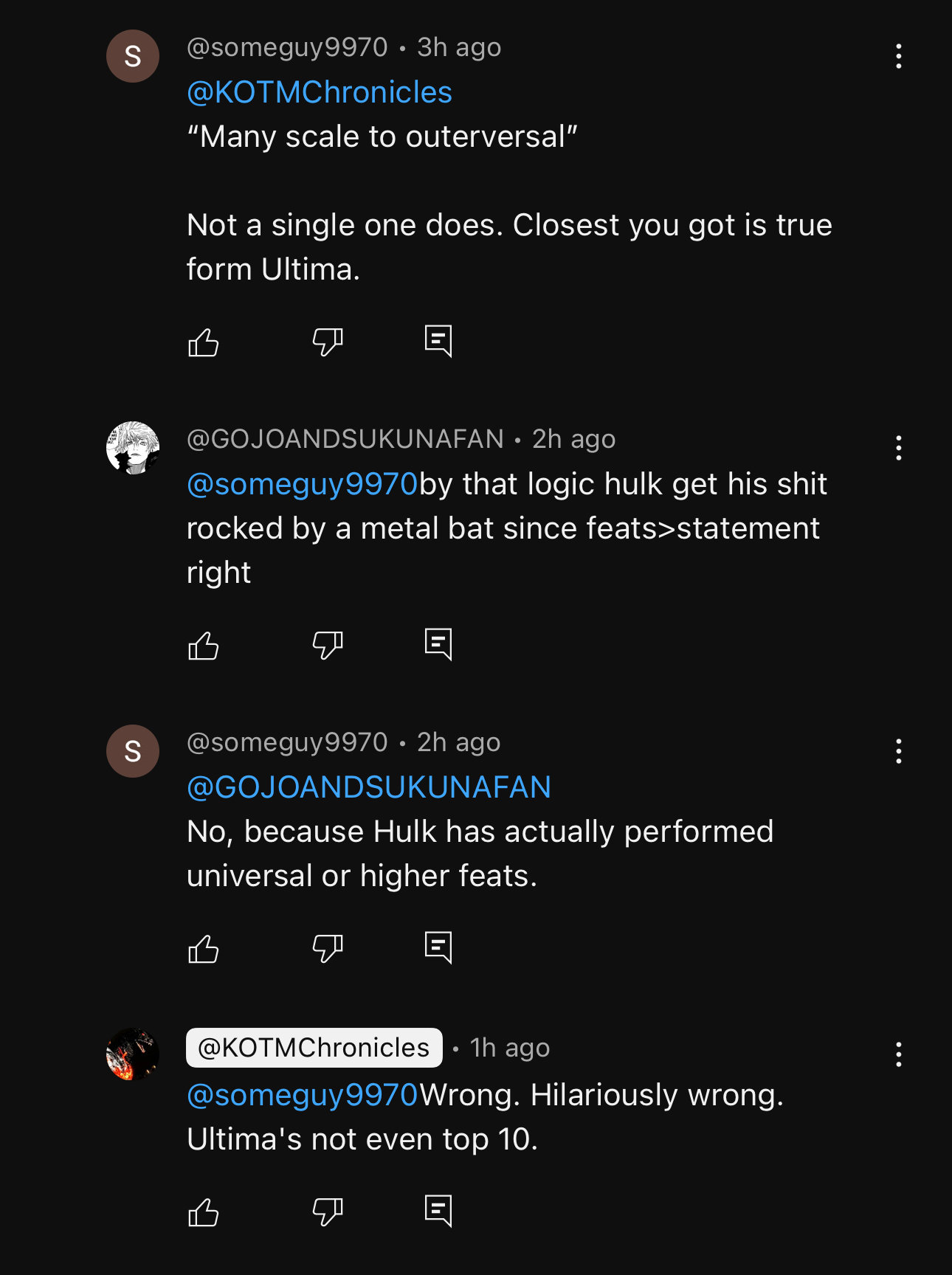Reply to the comment mentioning true form Ultima
Image resolution: width=952 pixels, height=1275 pixels.
click(x=438, y=342)
